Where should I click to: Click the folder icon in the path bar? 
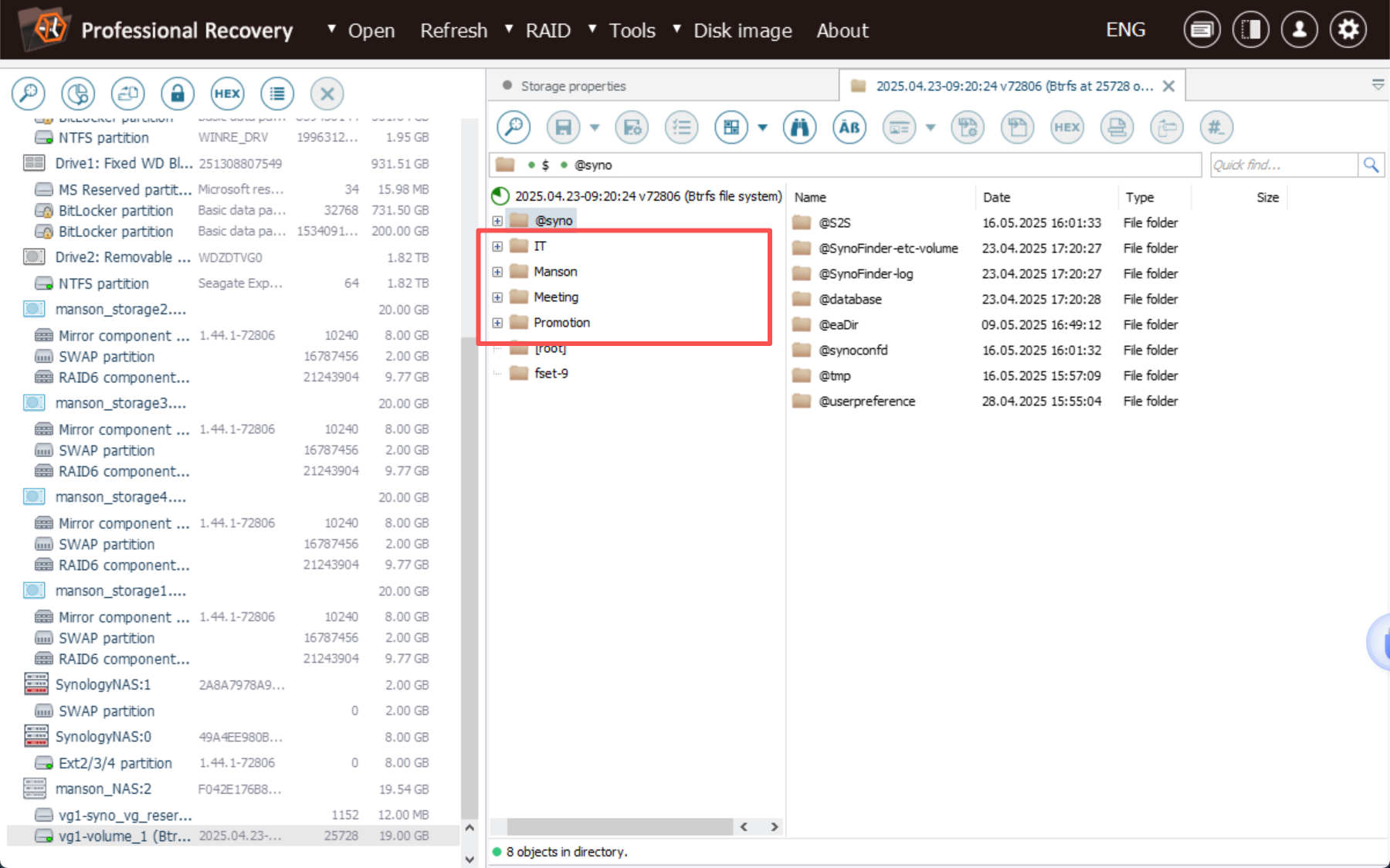coord(505,164)
